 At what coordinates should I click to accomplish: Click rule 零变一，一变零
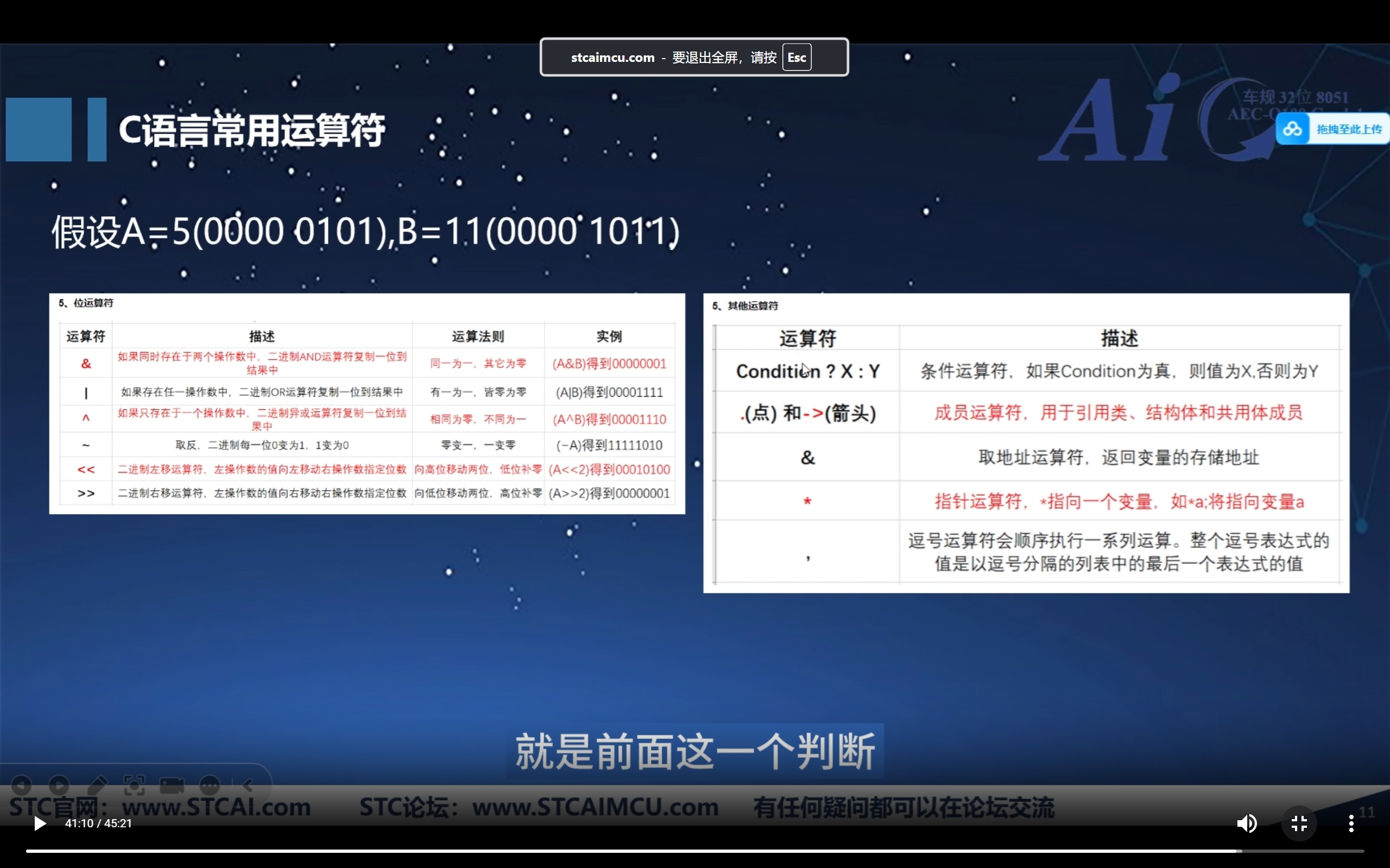(478, 445)
